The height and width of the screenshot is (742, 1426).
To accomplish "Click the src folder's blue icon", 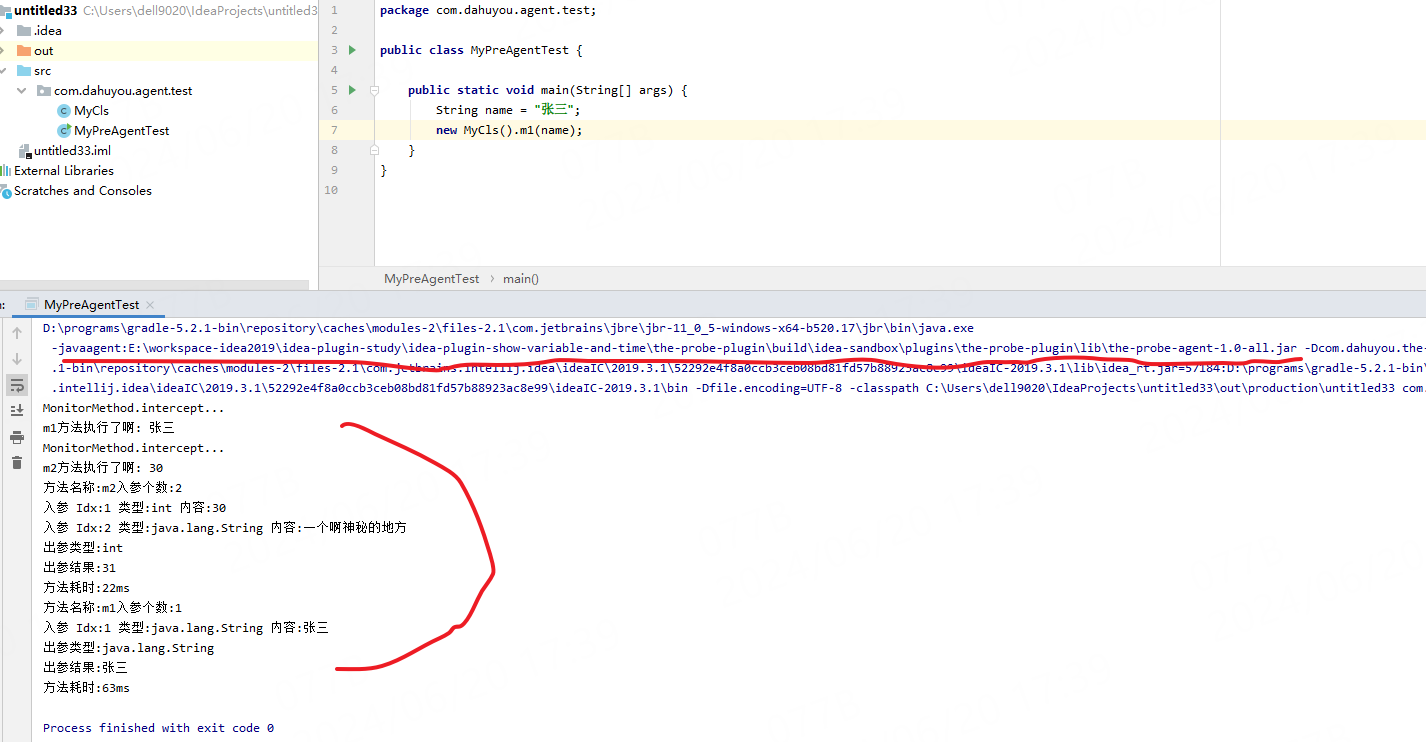I will tap(24, 71).
